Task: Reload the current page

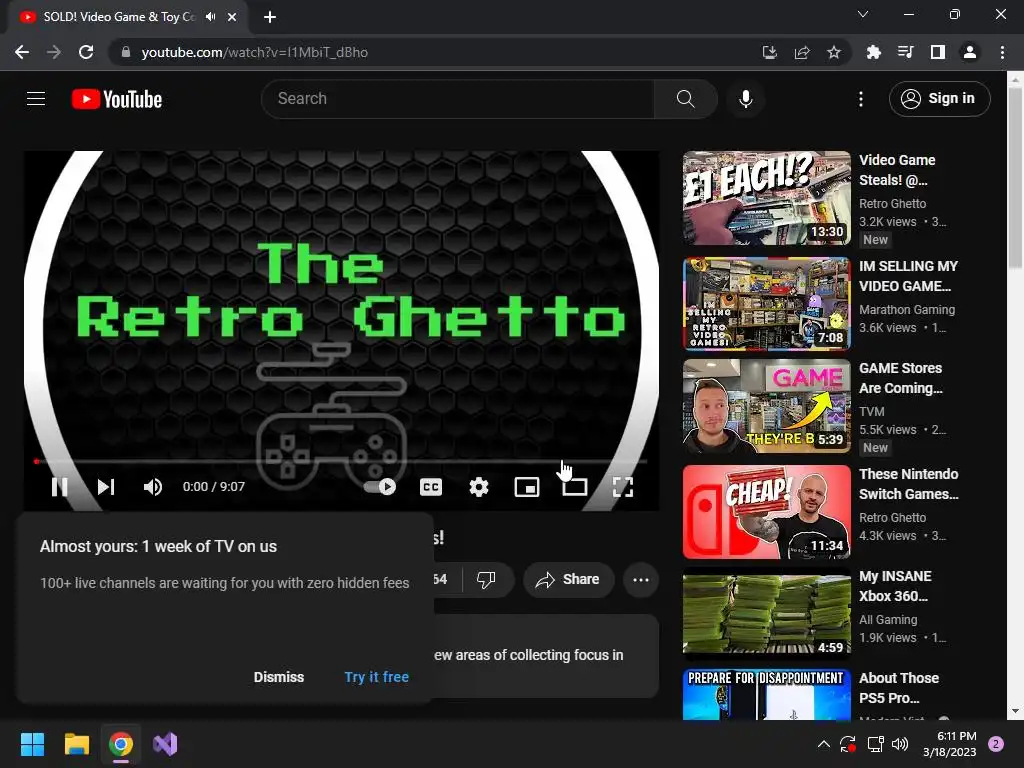Action: point(86,52)
